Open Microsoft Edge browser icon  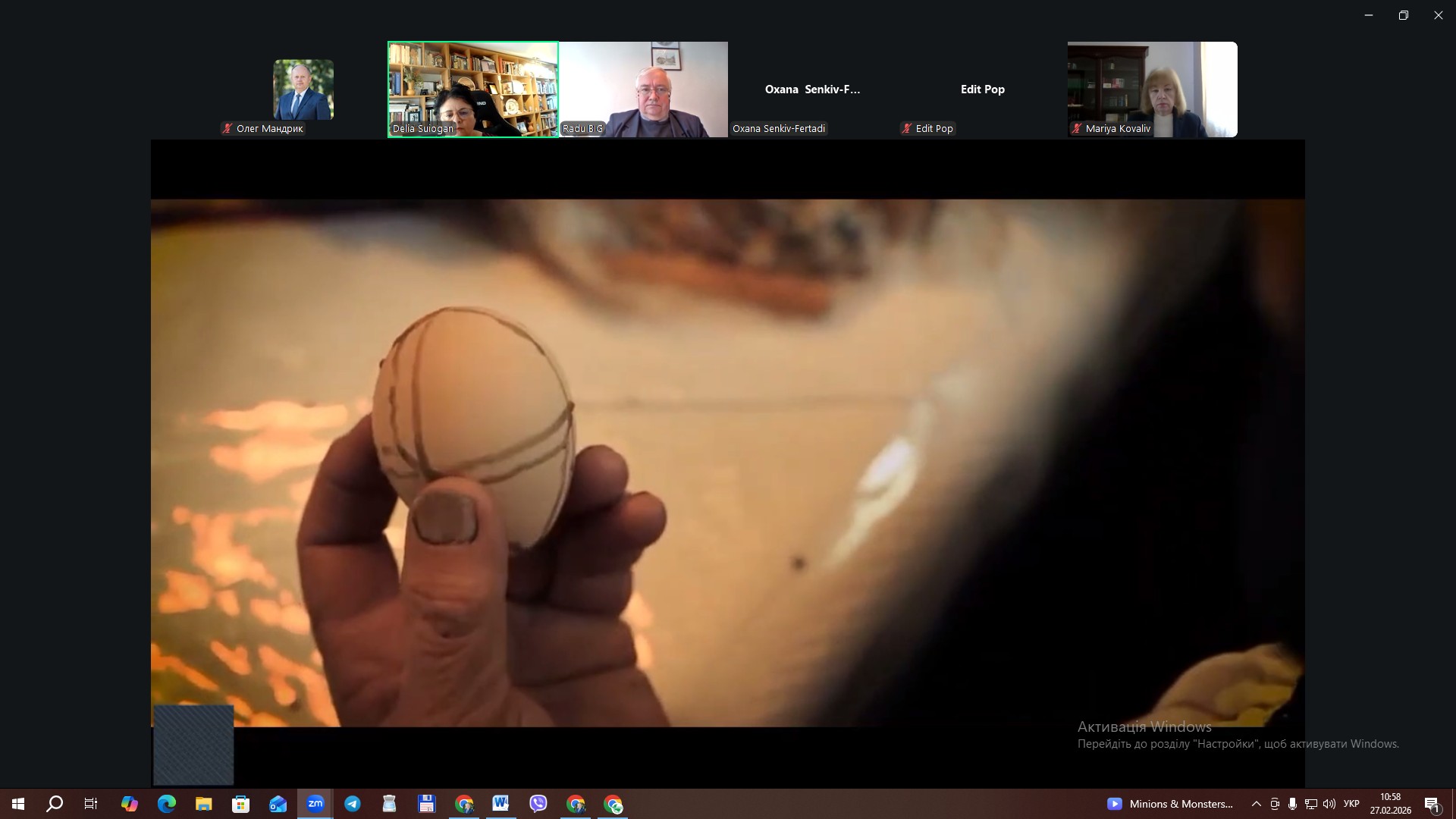pyautogui.click(x=167, y=804)
